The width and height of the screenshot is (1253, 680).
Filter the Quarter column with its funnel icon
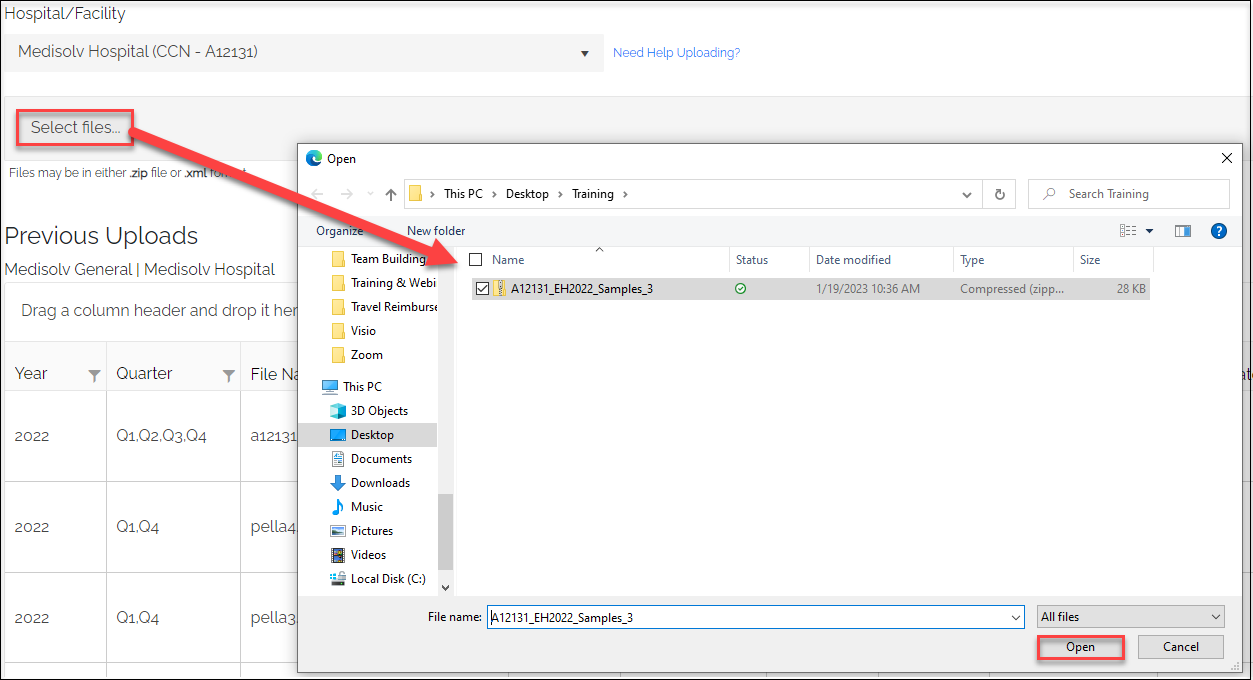228,376
